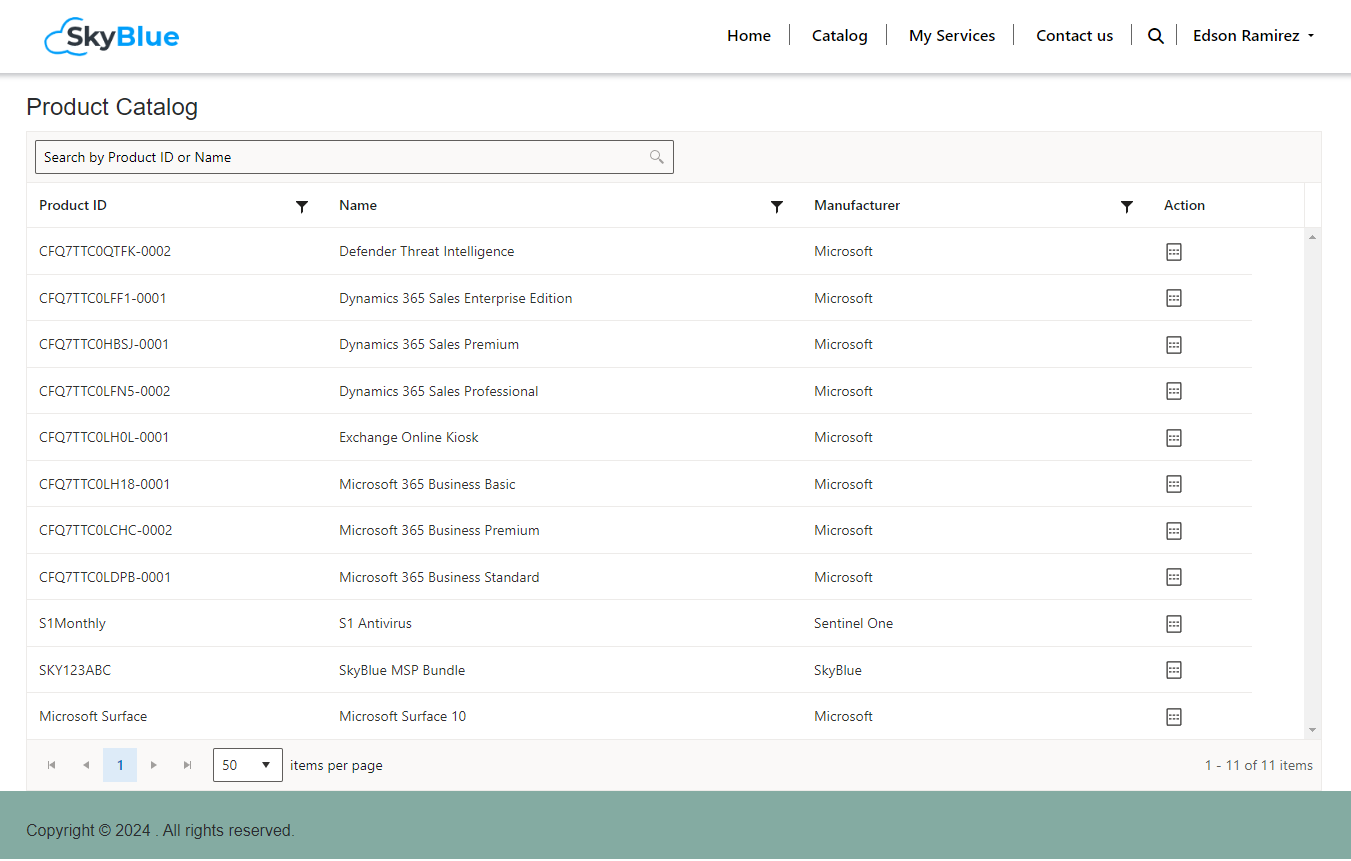
Task: Click the SkyBlue MSP Bundle name cell
Action: coord(402,670)
